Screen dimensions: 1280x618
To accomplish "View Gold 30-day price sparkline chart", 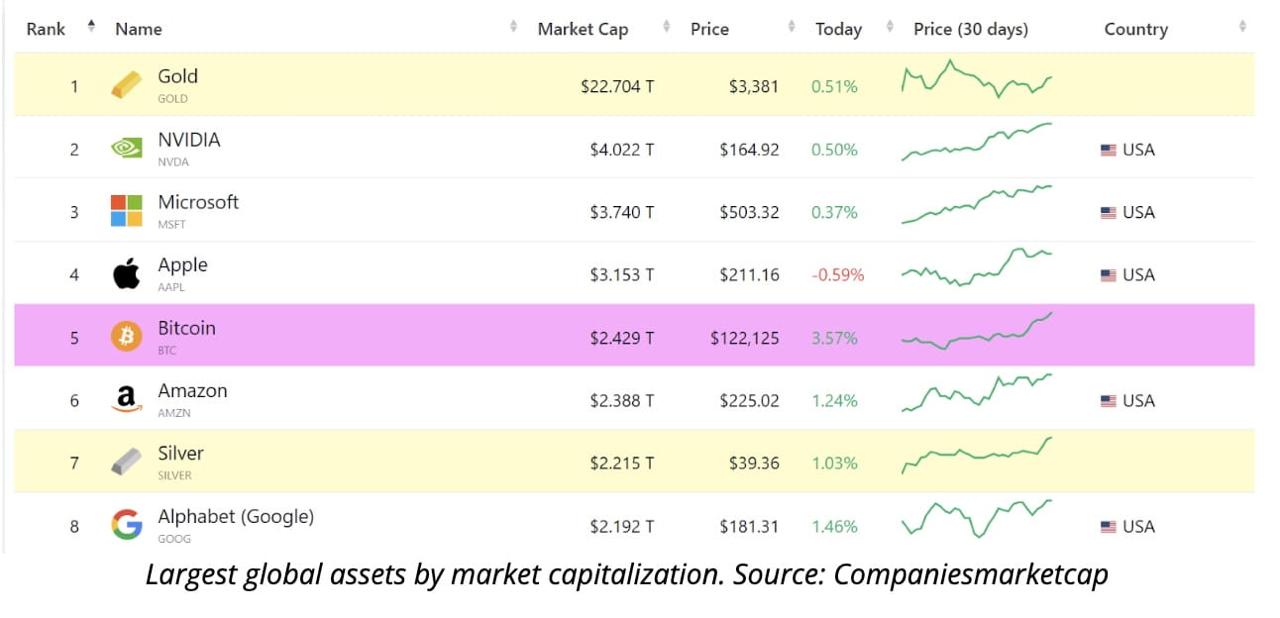I will [976, 79].
